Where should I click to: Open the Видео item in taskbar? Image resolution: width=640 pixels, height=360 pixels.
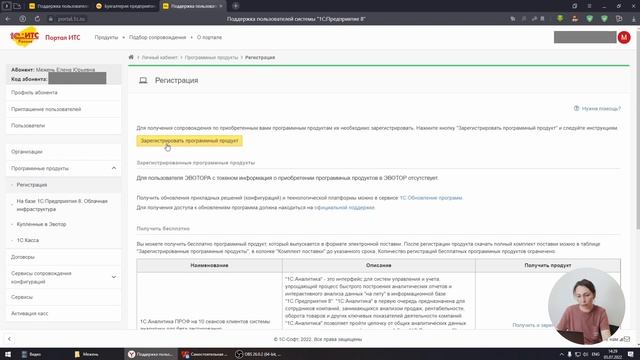(x=31, y=354)
